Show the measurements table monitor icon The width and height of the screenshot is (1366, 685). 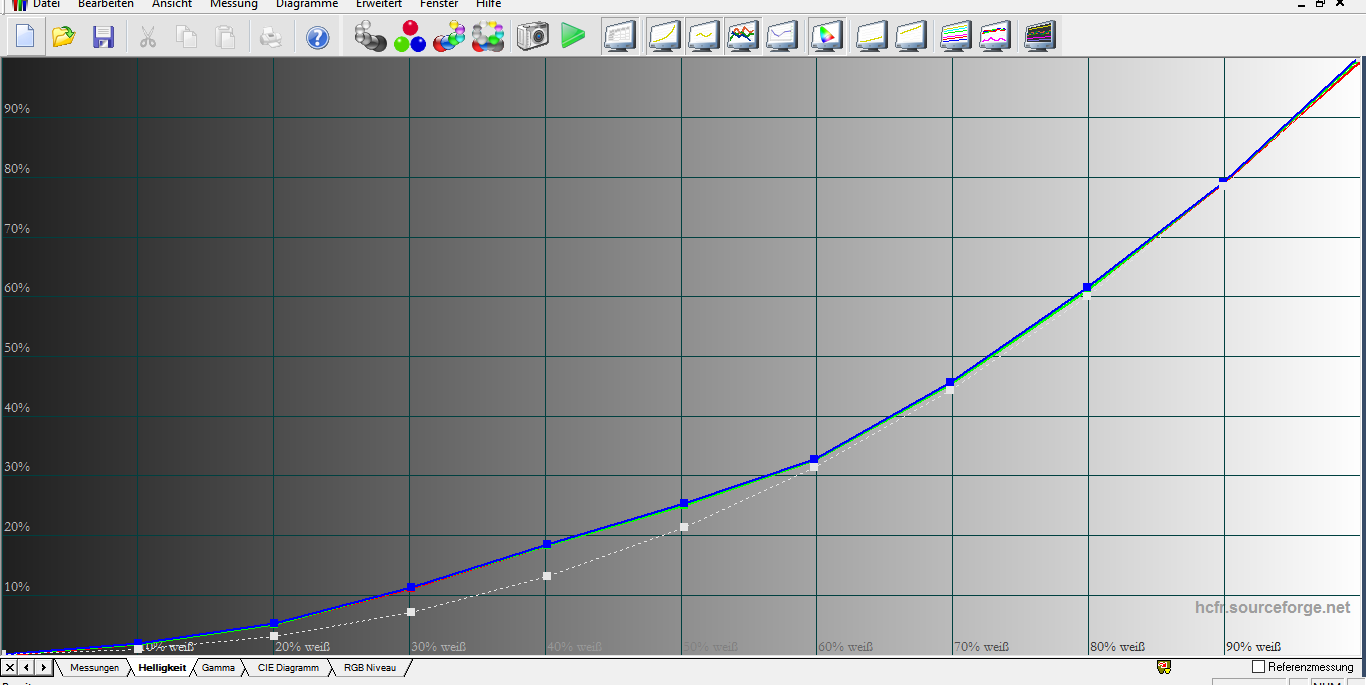620,37
